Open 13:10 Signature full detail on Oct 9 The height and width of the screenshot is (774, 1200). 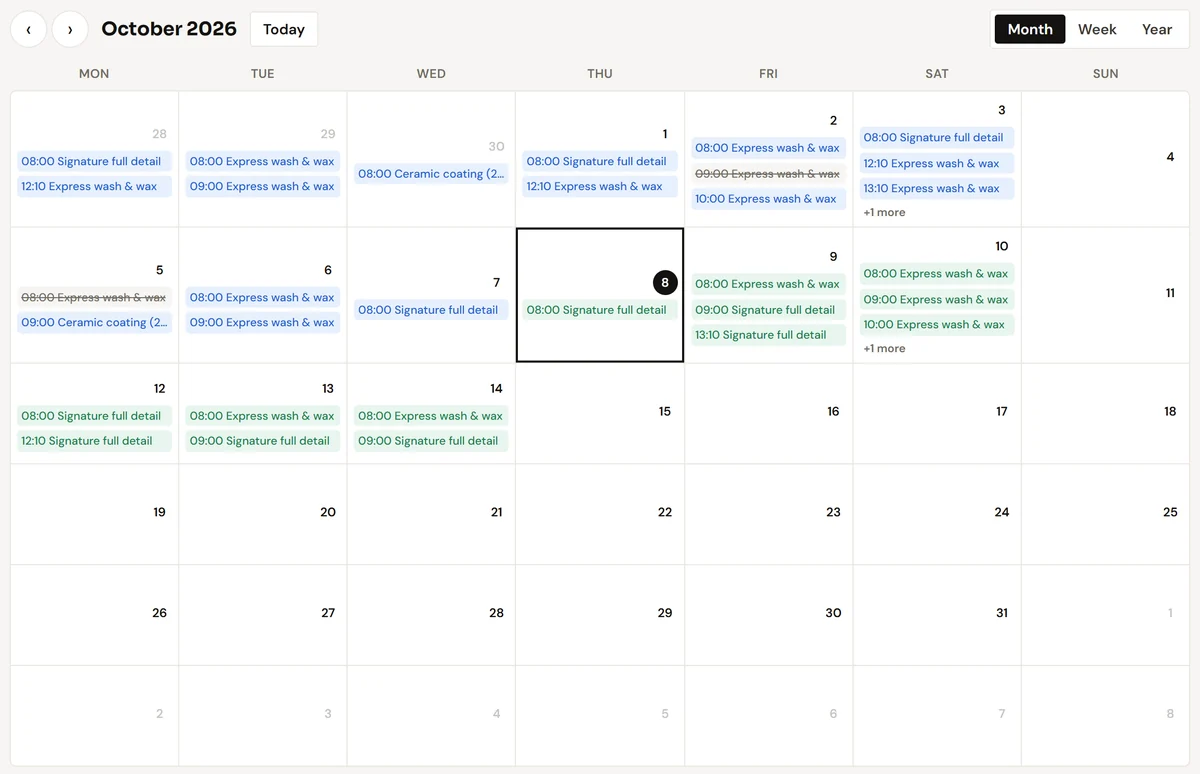pos(768,335)
